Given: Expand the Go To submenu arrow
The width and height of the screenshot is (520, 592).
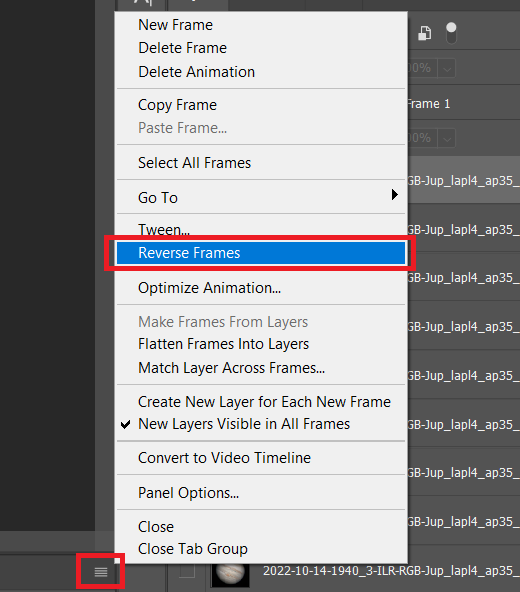Looking at the screenshot, I should (395, 195).
